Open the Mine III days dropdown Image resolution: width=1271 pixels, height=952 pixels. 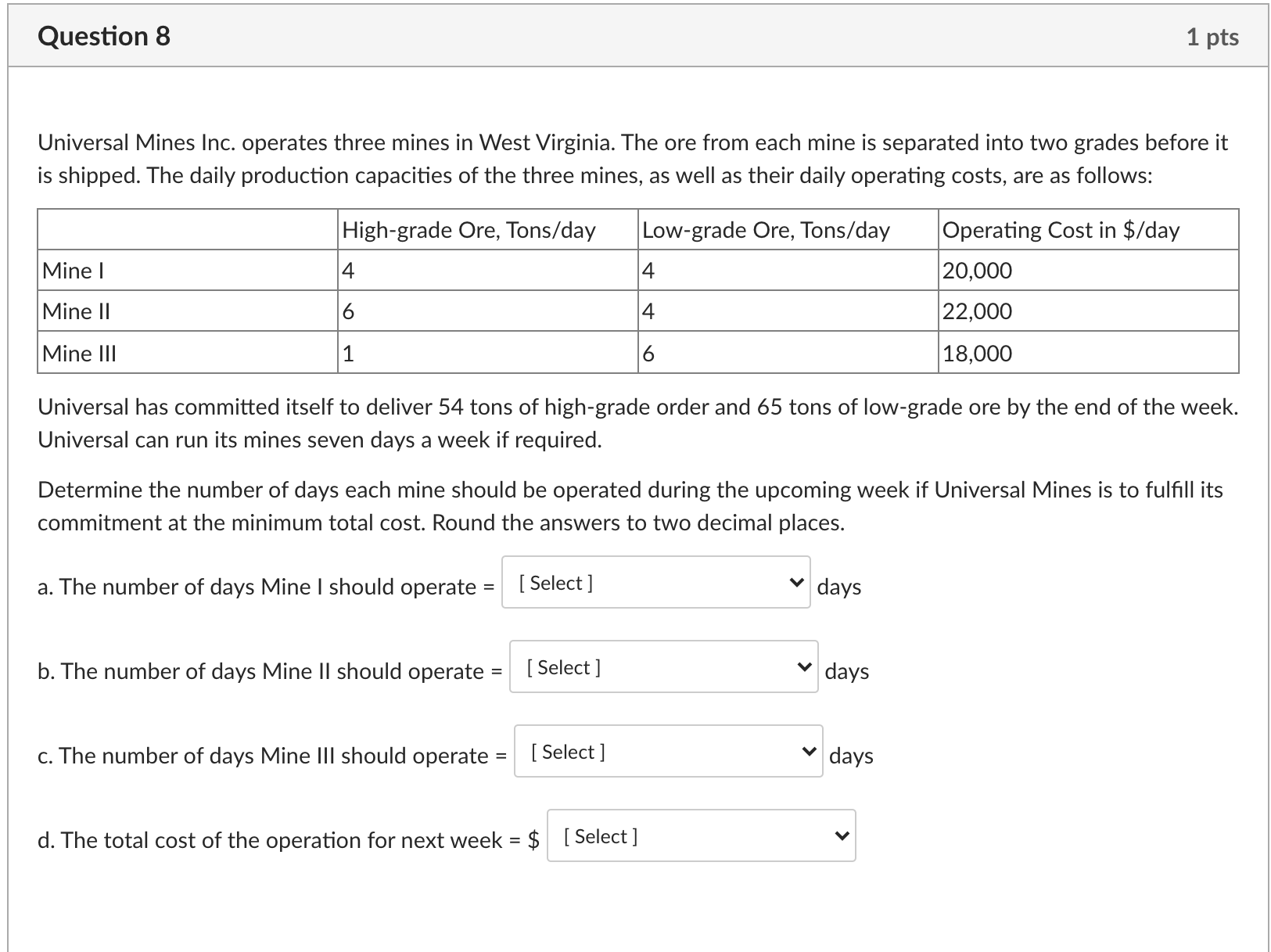pyautogui.click(x=667, y=752)
